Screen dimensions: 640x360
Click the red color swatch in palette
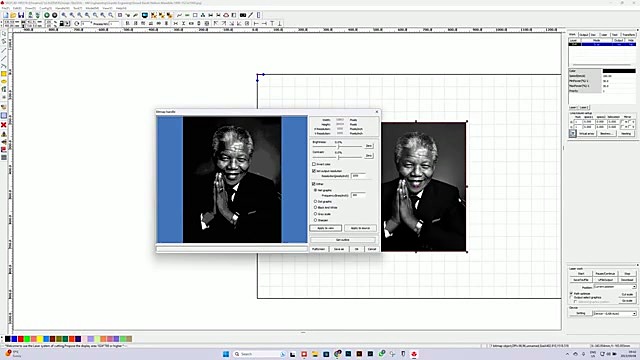coord(20,339)
